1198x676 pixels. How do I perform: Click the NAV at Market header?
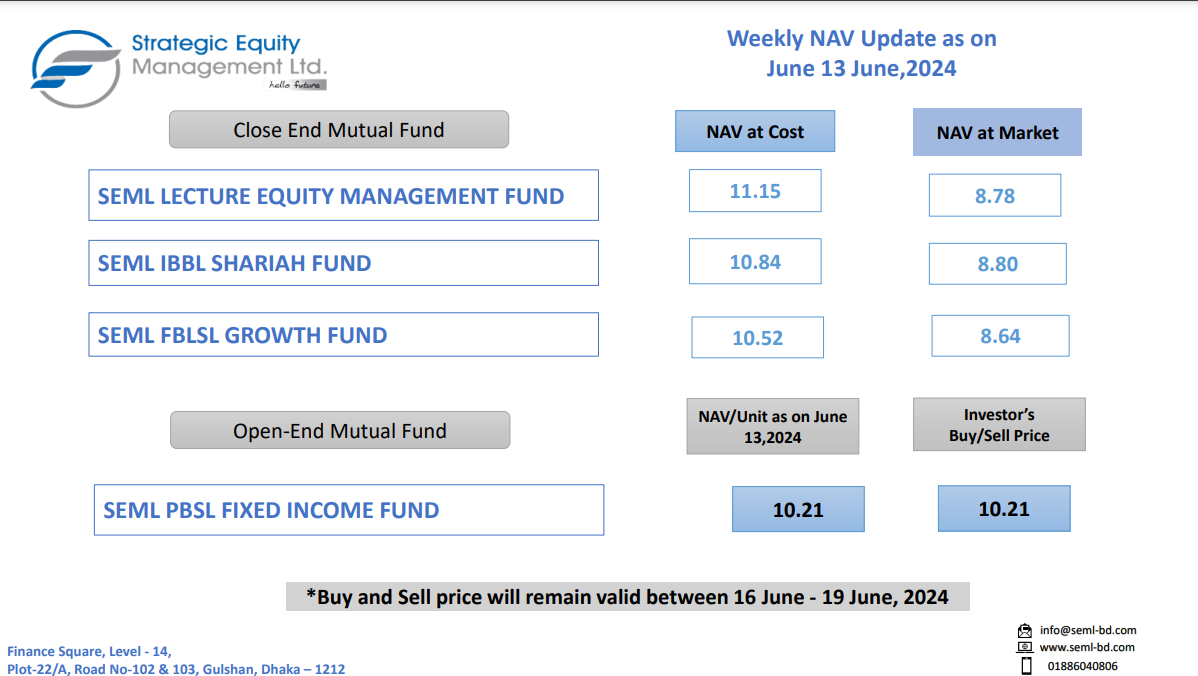997,132
